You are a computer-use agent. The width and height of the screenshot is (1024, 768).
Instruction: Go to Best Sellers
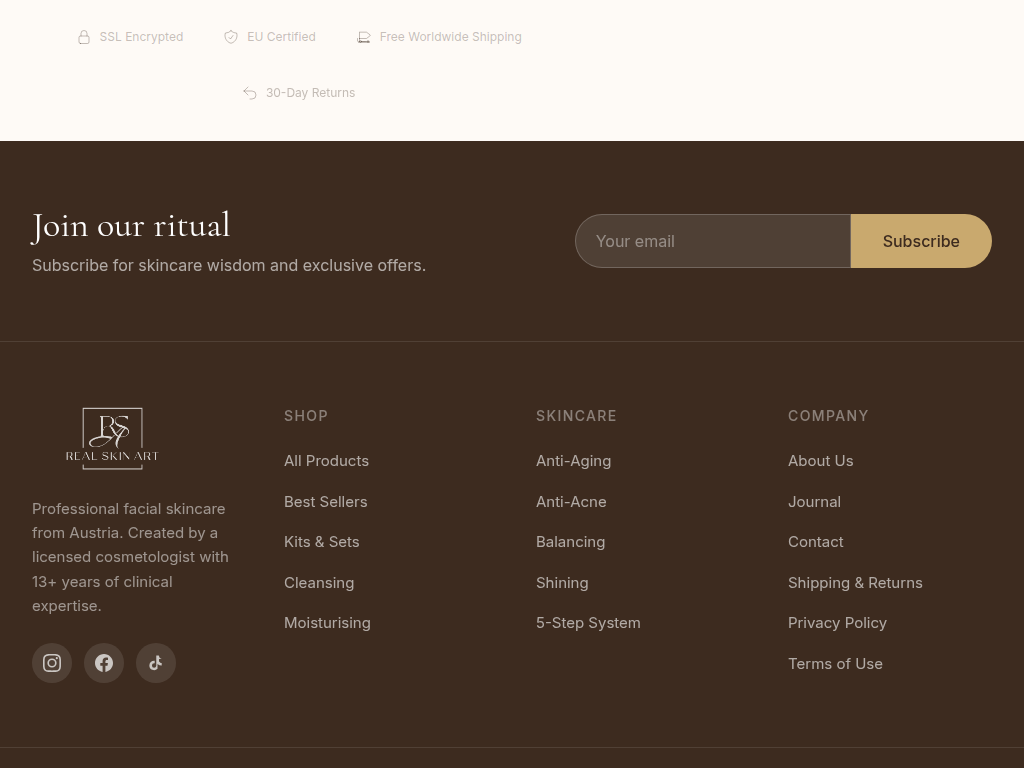click(325, 502)
